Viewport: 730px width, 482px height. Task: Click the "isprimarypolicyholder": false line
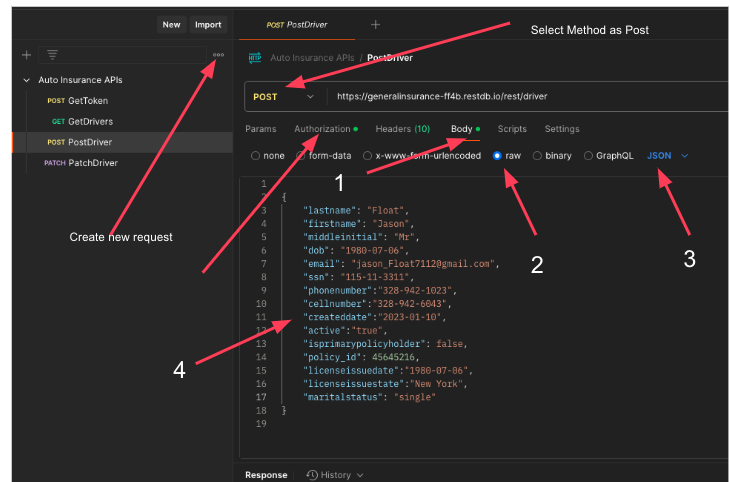click(385, 344)
